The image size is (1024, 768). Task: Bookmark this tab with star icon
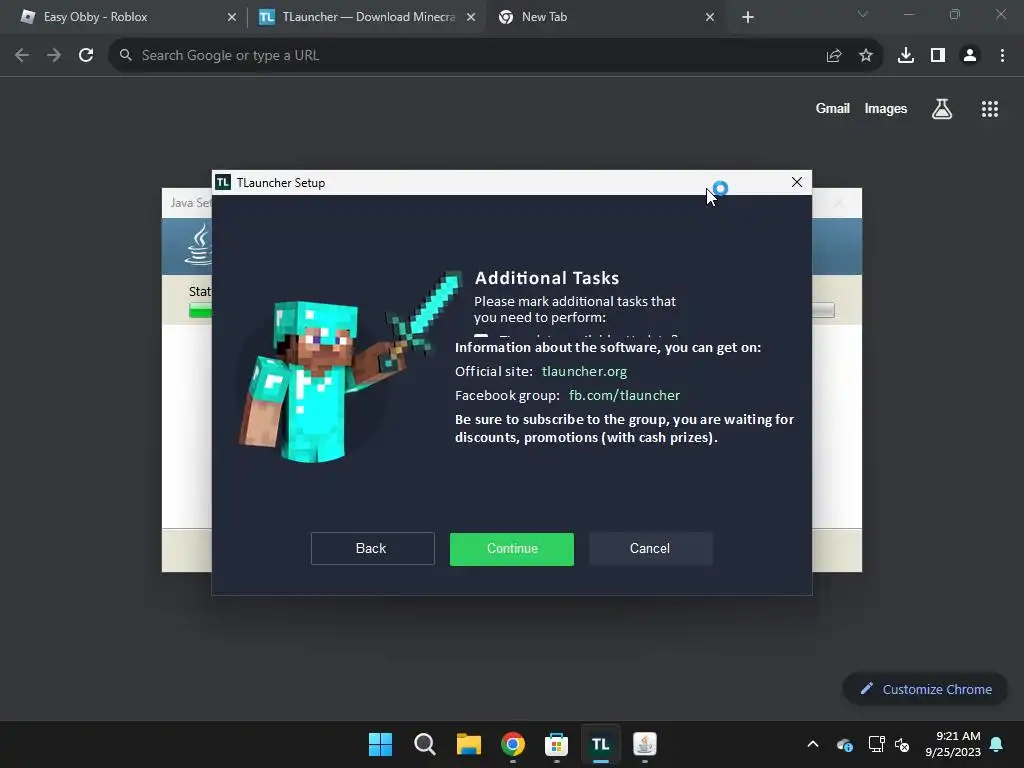click(x=866, y=56)
